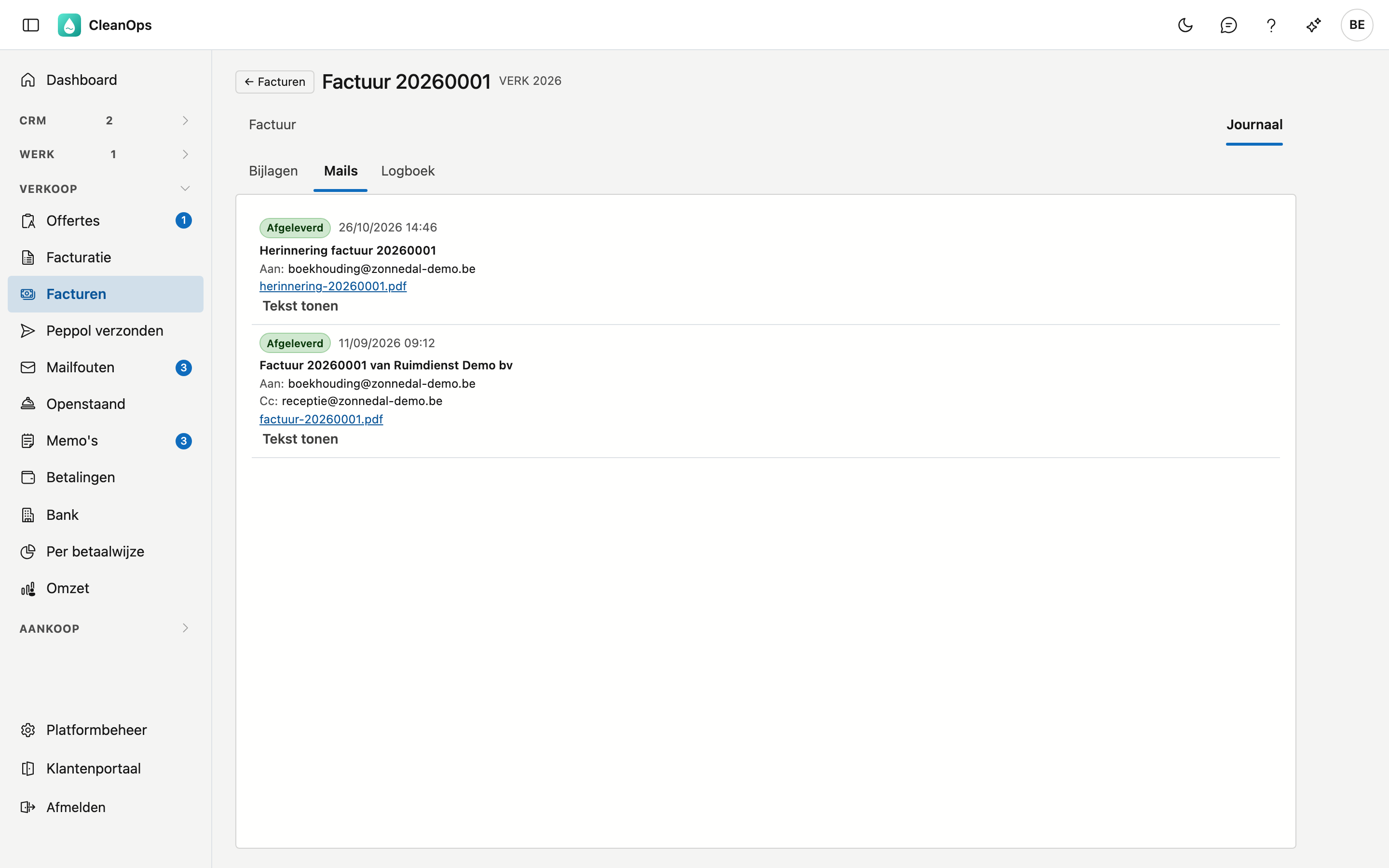This screenshot has width=1389, height=868.
Task: Open Peppol verzonden page
Action: (x=106, y=331)
